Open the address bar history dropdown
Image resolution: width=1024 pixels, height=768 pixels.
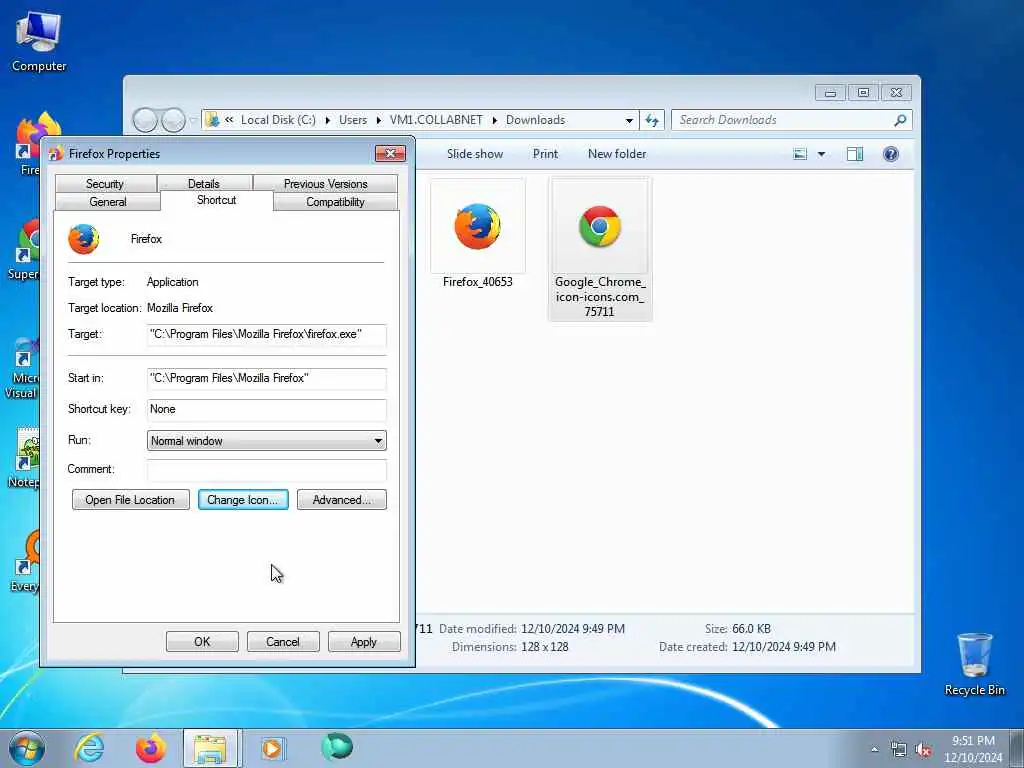click(x=629, y=120)
